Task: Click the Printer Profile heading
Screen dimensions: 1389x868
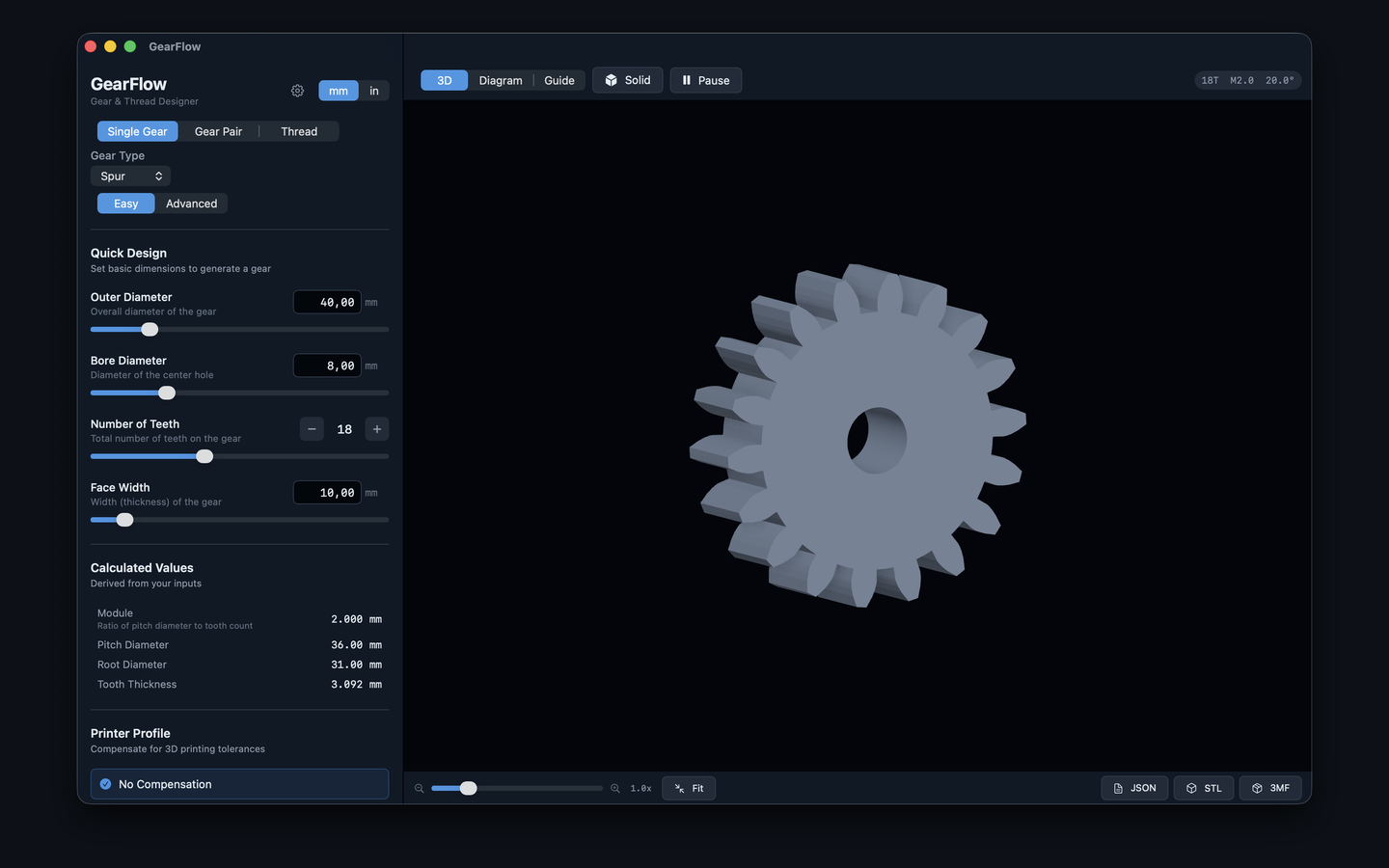Action: (130, 733)
